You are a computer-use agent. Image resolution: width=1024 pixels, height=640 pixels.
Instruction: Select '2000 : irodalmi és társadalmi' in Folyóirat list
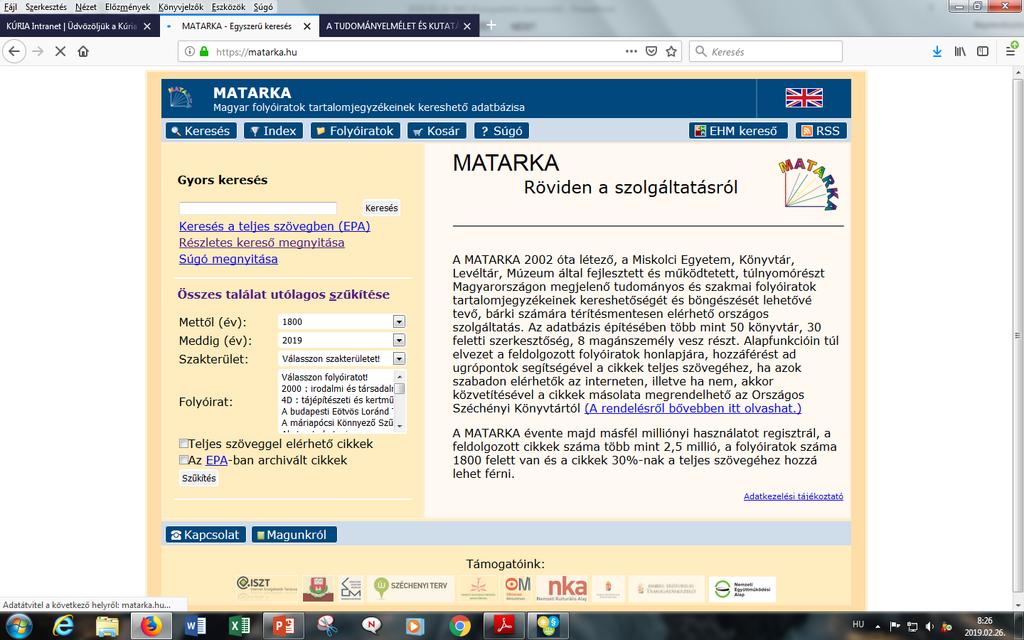click(x=337, y=389)
